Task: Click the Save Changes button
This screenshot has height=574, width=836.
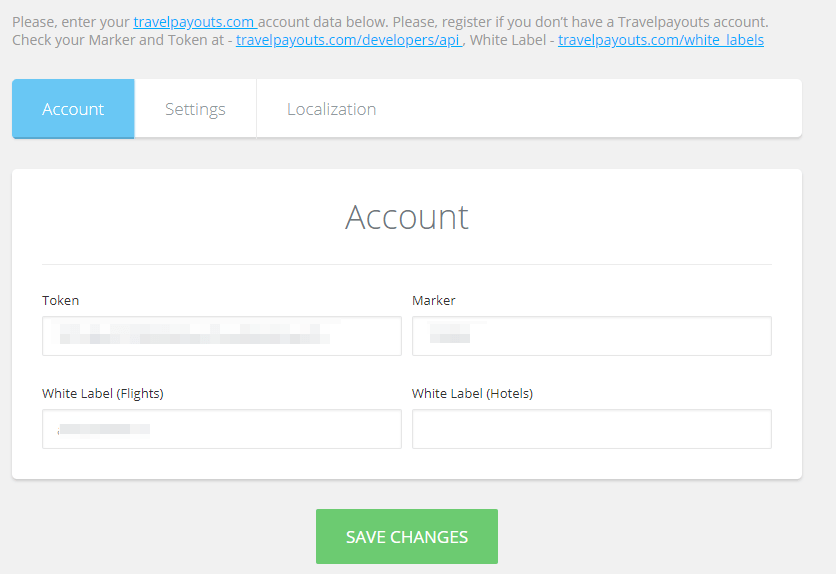Action: click(x=407, y=536)
